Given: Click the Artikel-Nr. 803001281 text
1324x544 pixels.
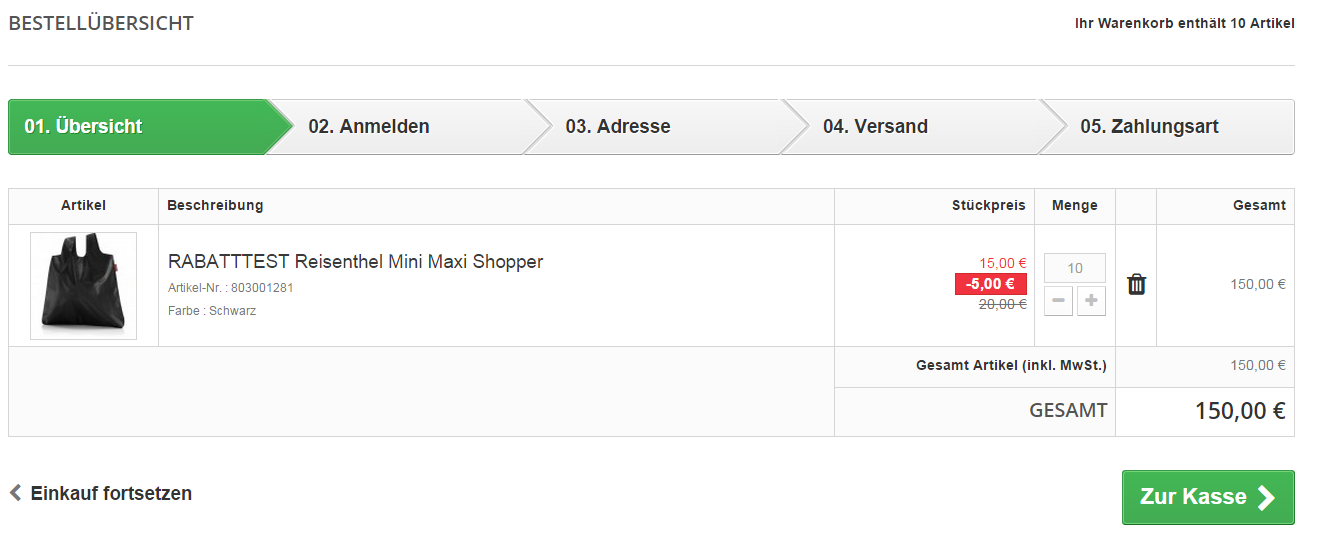Looking at the screenshot, I should (x=230, y=288).
